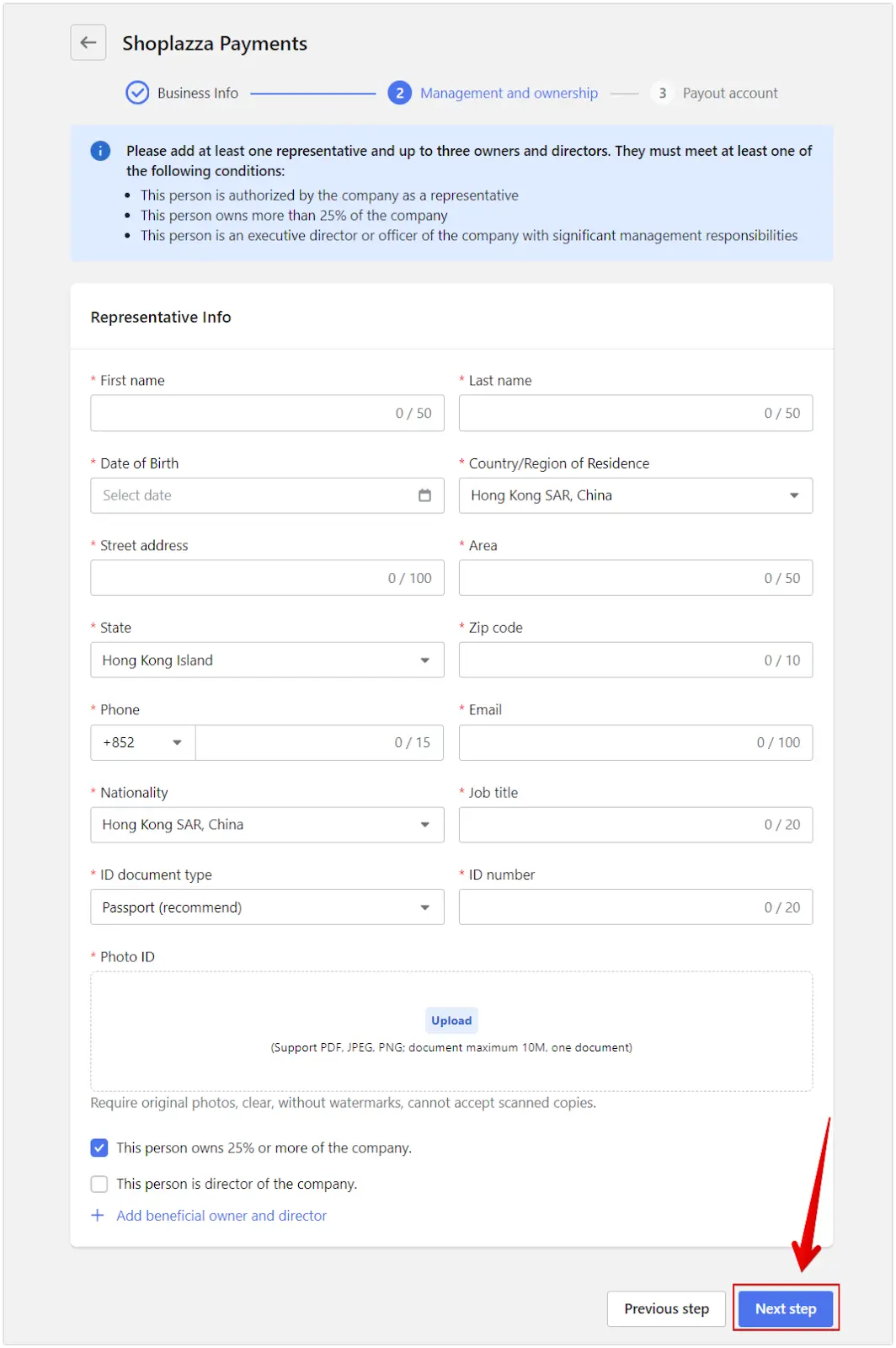Select the Payout account step

coord(730,93)
